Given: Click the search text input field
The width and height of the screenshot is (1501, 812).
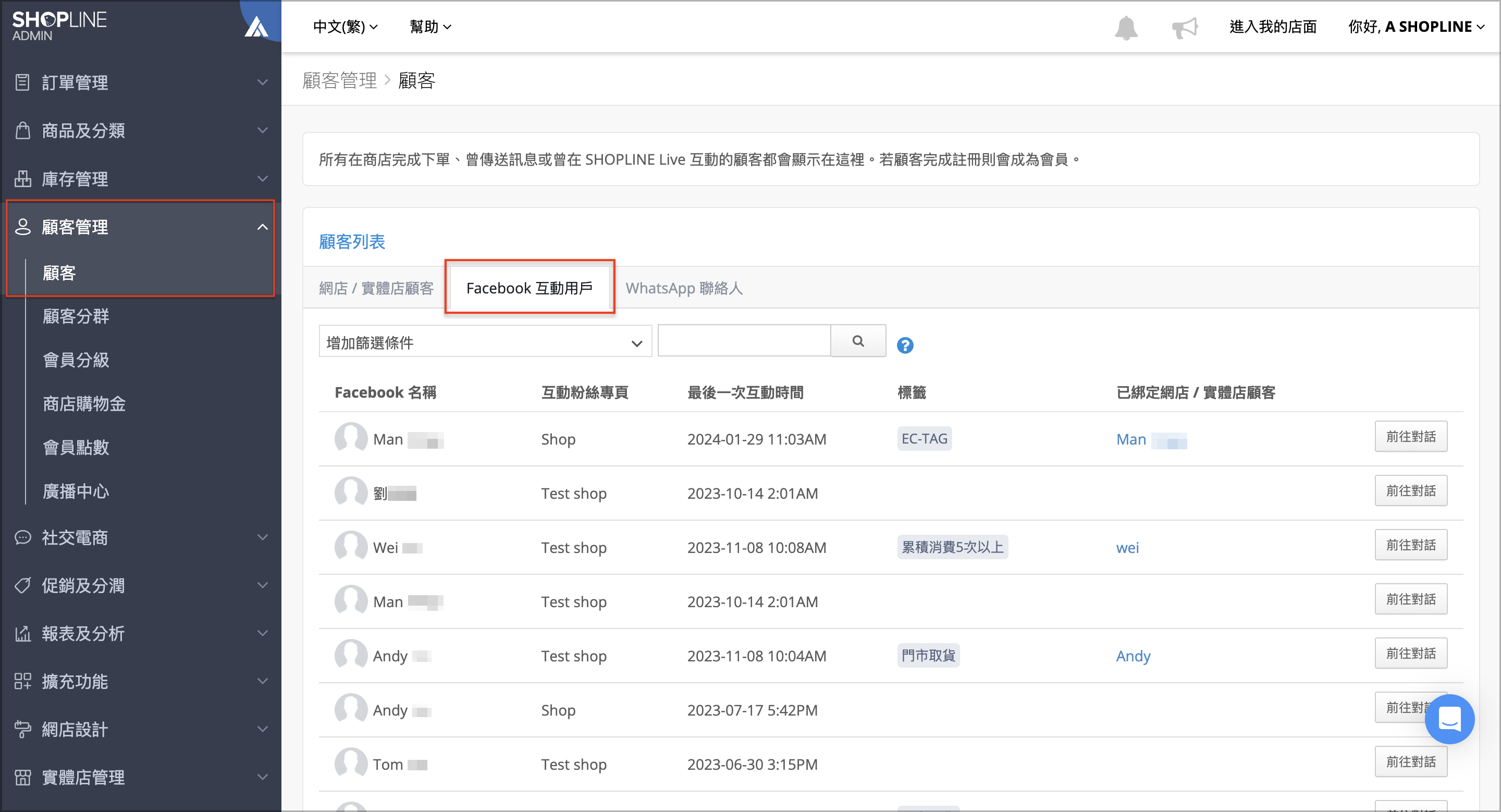Looking at the screenshot, I should pos(744,341).
